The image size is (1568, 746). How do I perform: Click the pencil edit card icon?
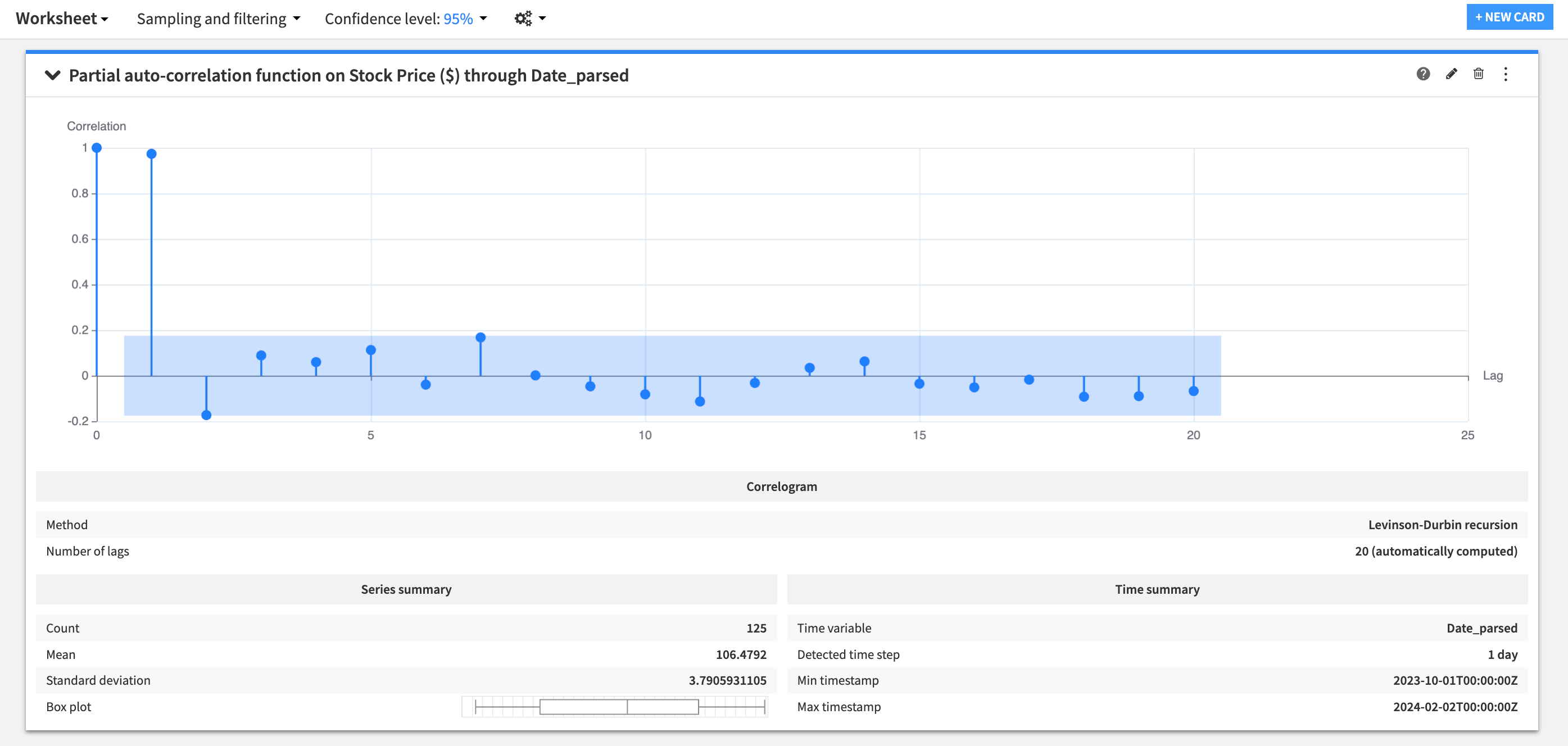coord(1451,74)
